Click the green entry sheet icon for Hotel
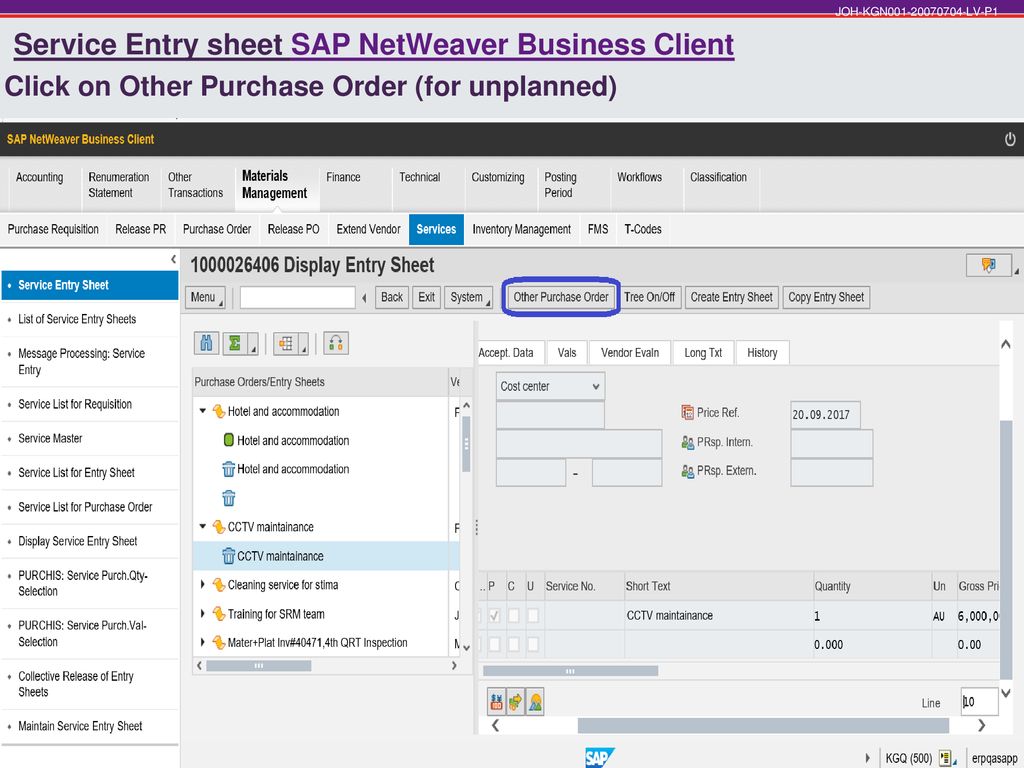Image resolution: width=1024 pixels, height=768 pixels. tap(229, 440)
